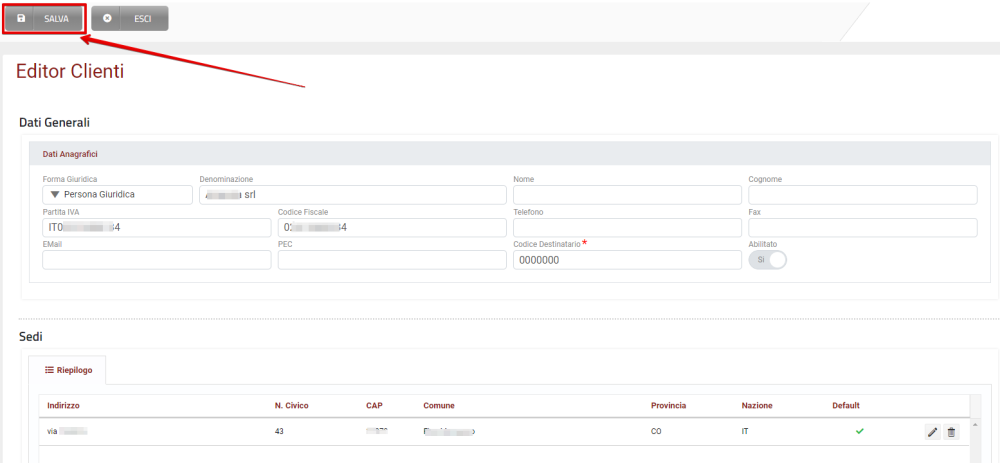This screenshot has height=463, width=1000.
Task: Click the Nome input field
Action: 628,195
